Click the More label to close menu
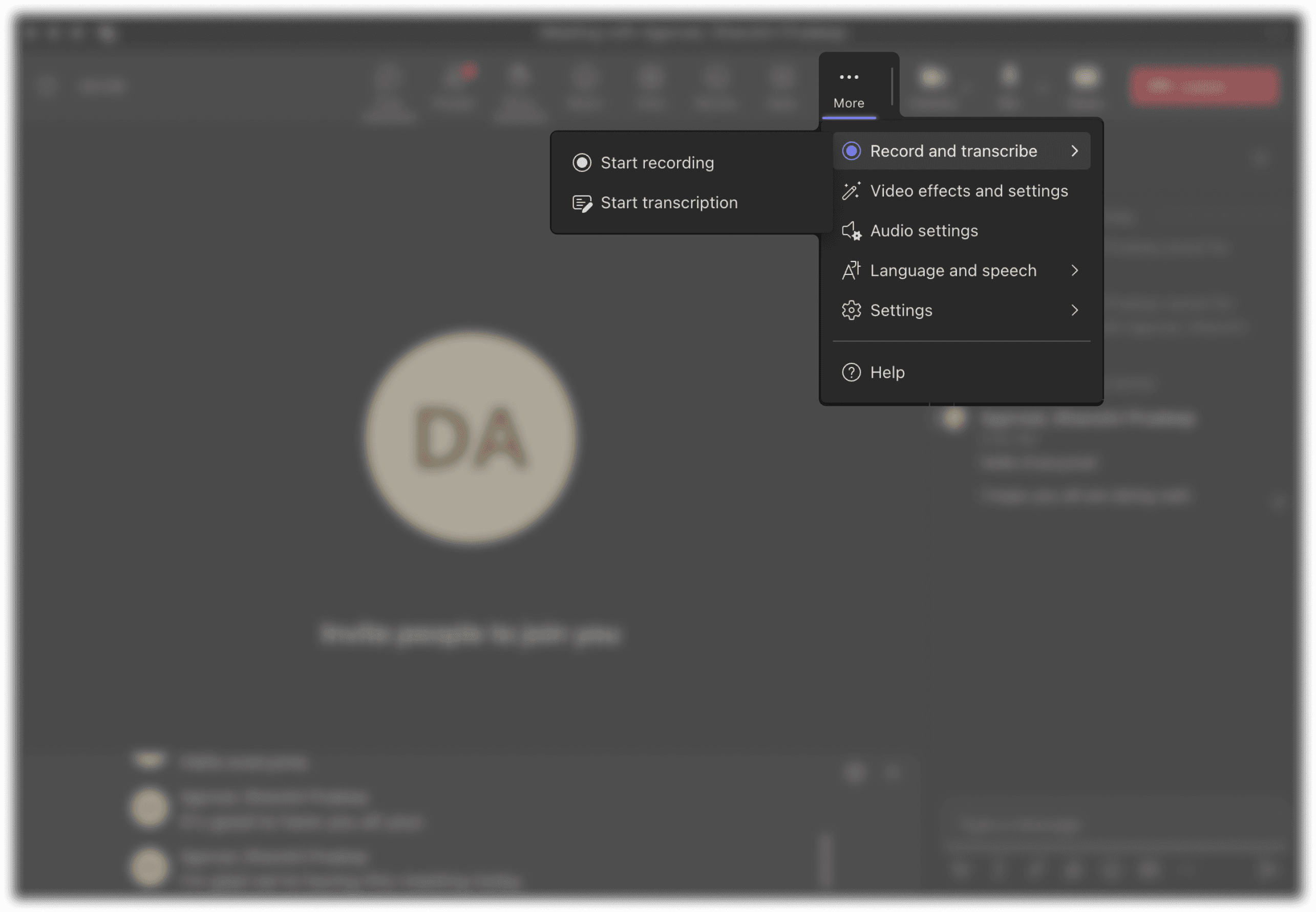Image resolution: width=1316 pixels, height=912 pixels. [848, 103]
